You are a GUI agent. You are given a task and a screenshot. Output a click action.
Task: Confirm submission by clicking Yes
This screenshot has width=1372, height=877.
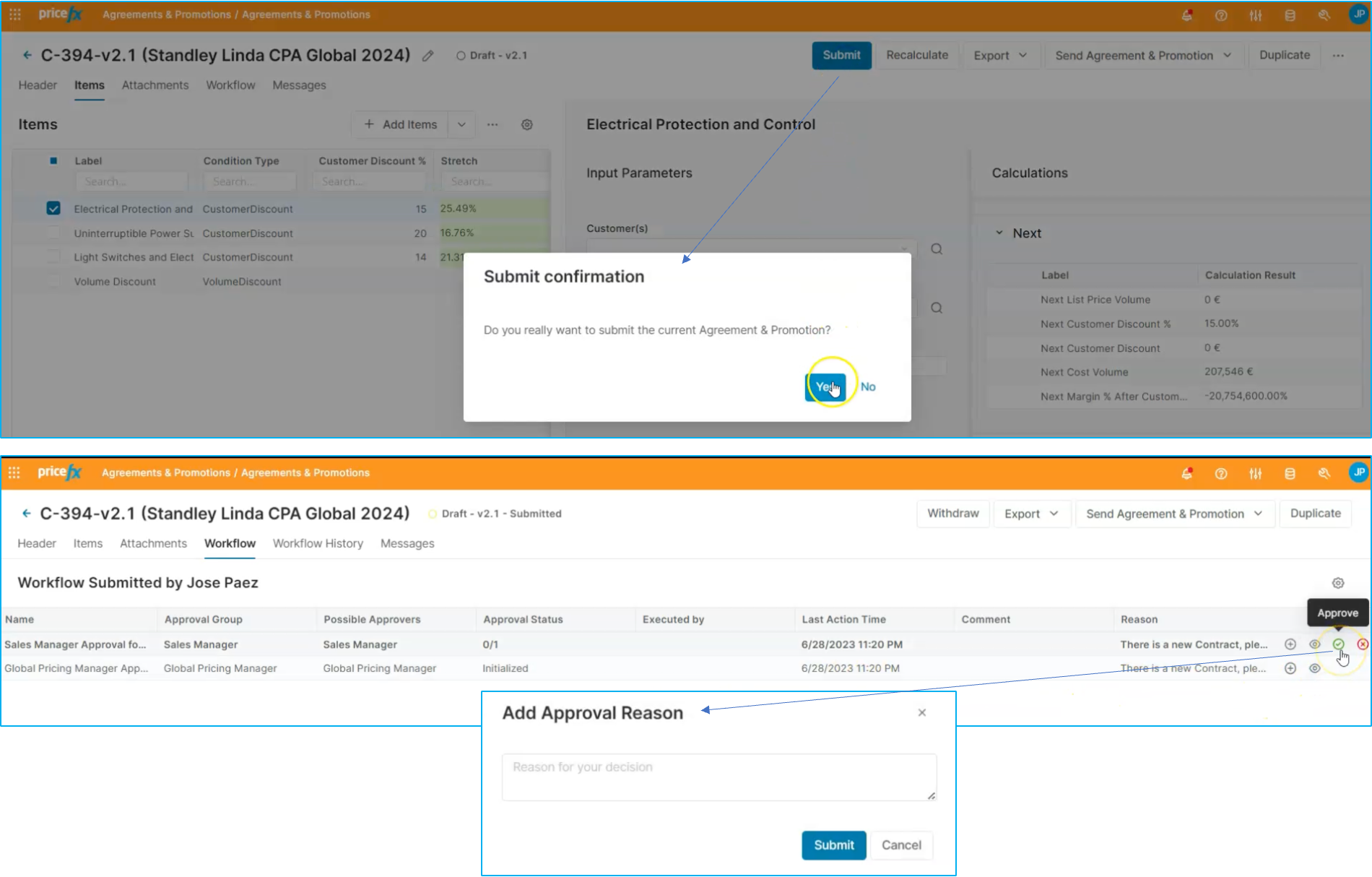[x=825, y=387]
